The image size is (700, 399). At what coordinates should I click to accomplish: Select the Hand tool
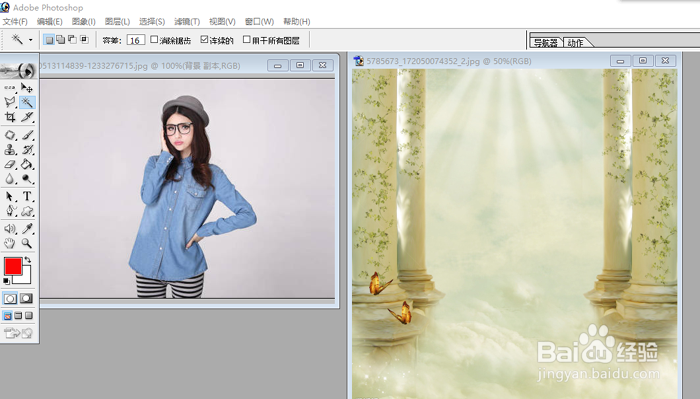[x=10, y=243]
